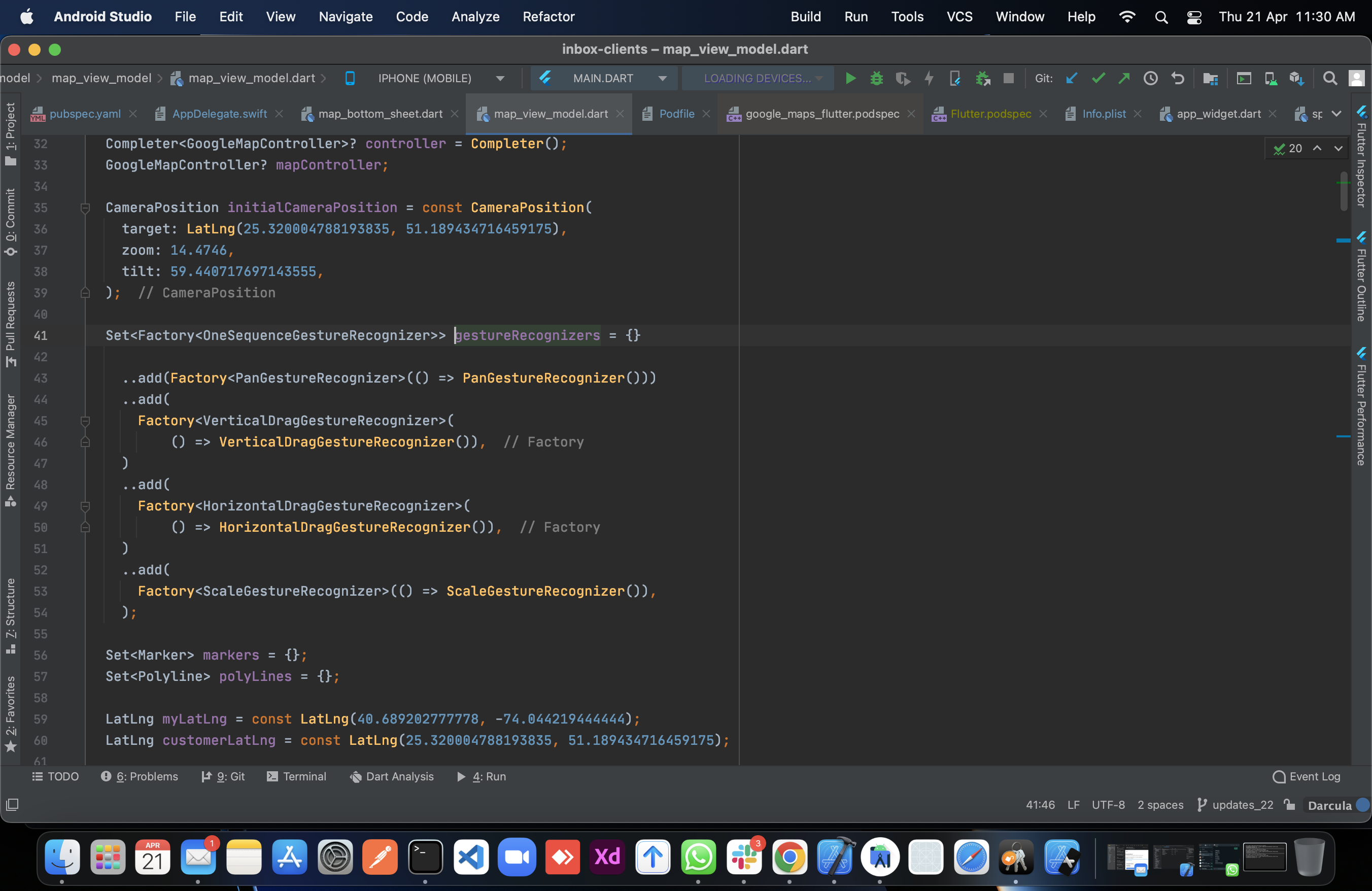Screen dimensions: 1372x891
Task: Show Git history clock icon
Action: click(x=1150, y=78)
